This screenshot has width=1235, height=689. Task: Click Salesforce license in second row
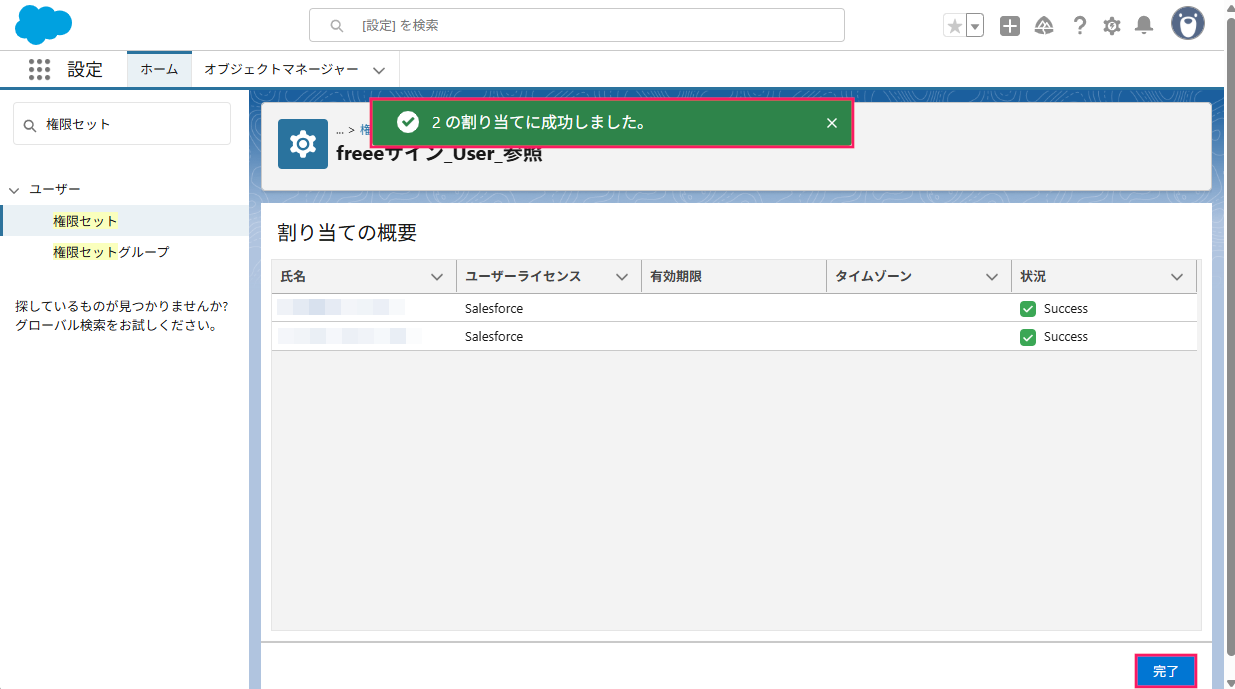click(494, 337)
